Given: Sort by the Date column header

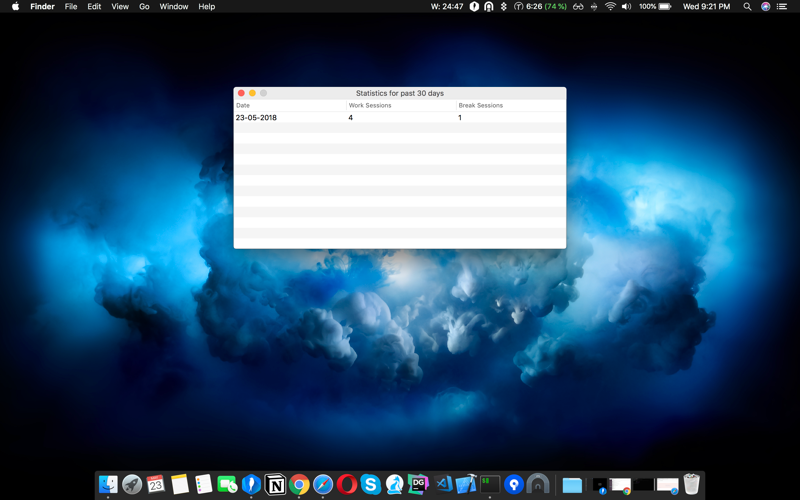Looking at the screenshot, I should tap(290, 105).
